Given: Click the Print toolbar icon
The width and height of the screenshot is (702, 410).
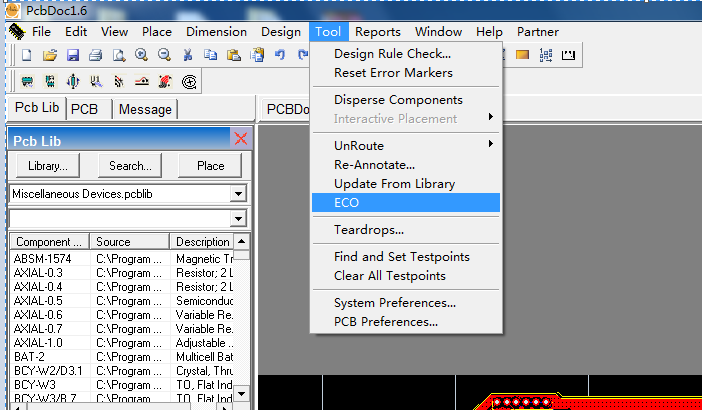Looking at the screenshot, I should tap(95, 55).
